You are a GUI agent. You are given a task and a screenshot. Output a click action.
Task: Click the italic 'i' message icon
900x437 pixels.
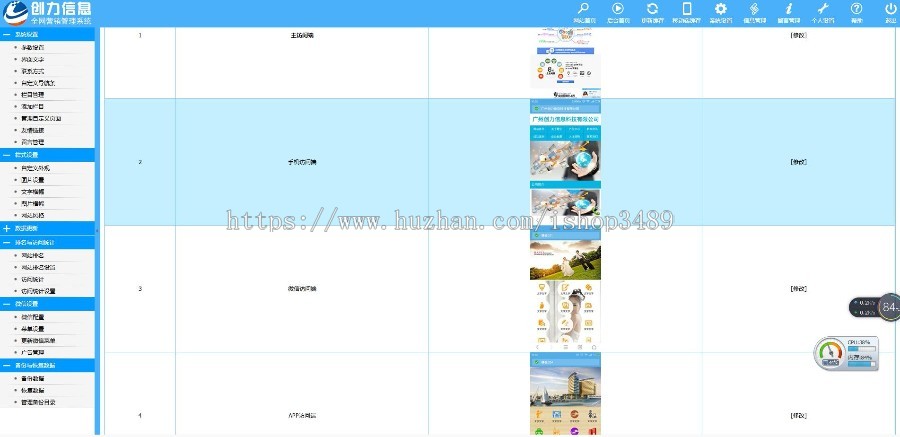pos(789,9)
